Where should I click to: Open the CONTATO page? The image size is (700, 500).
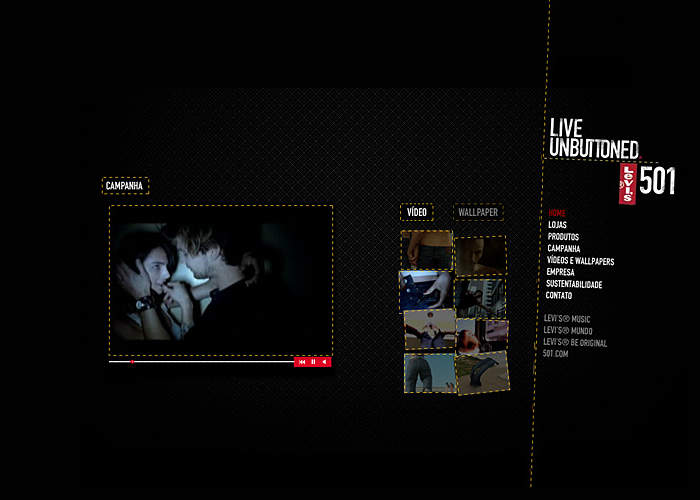(558, 295)
